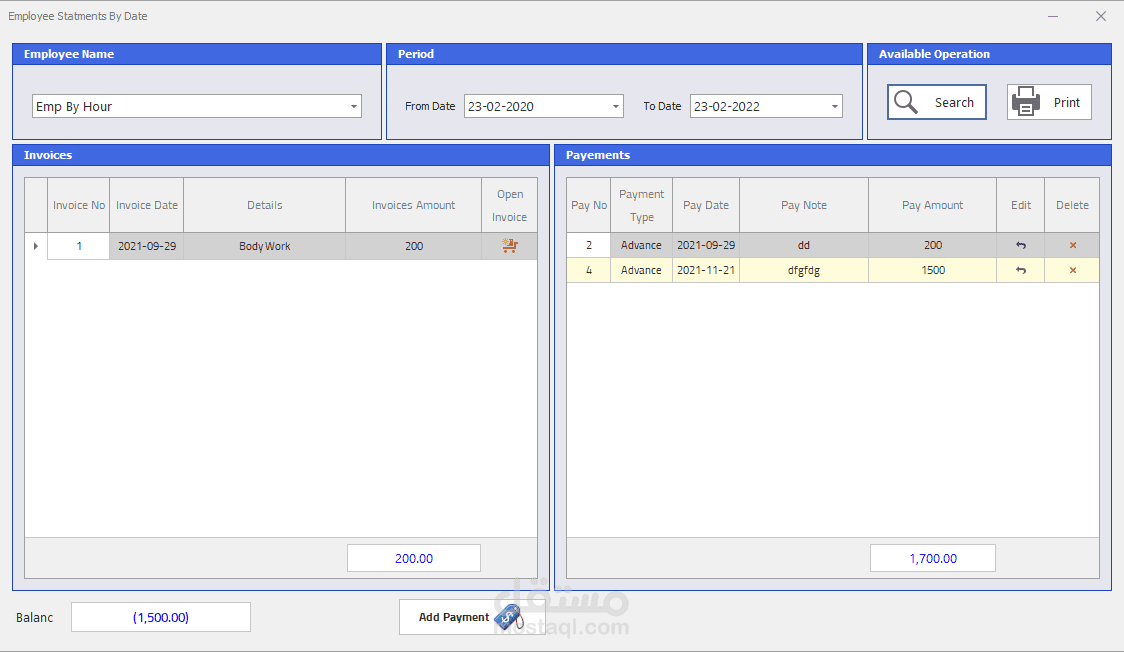
Task: Select Pay No 2 cell
Action: tap(589, 245)
